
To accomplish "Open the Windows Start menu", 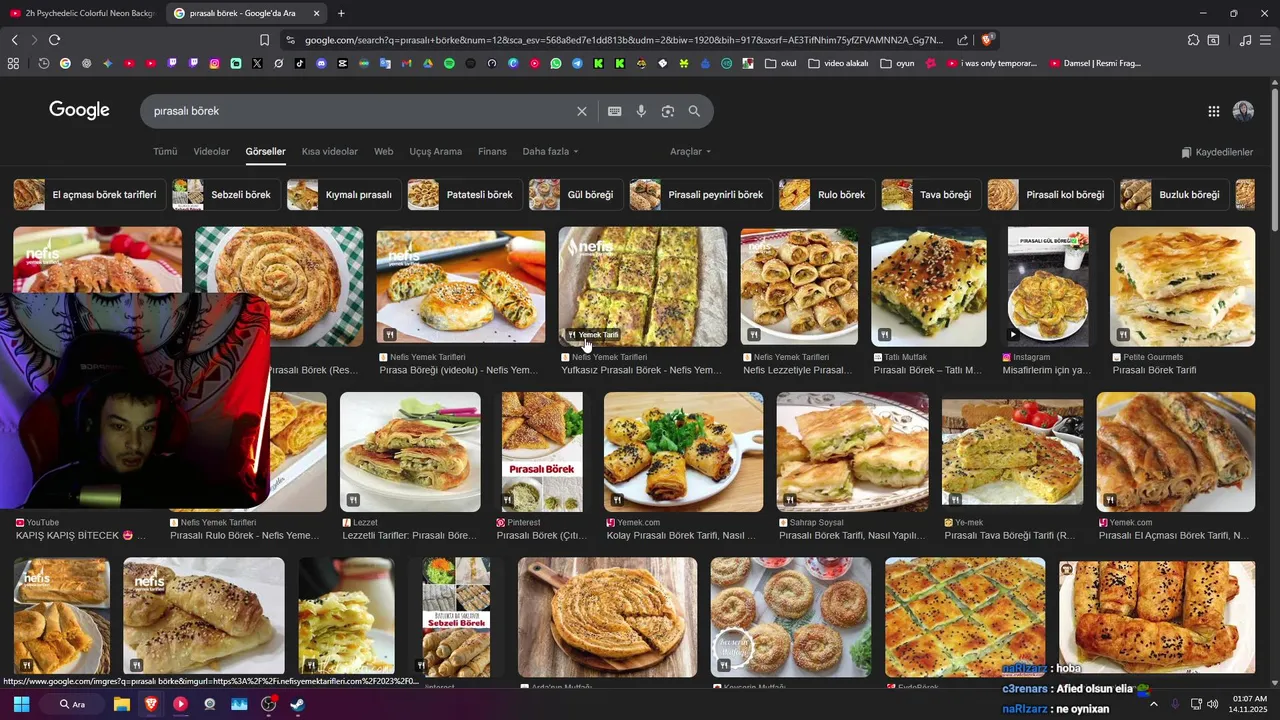I will (x=21, y=704).
